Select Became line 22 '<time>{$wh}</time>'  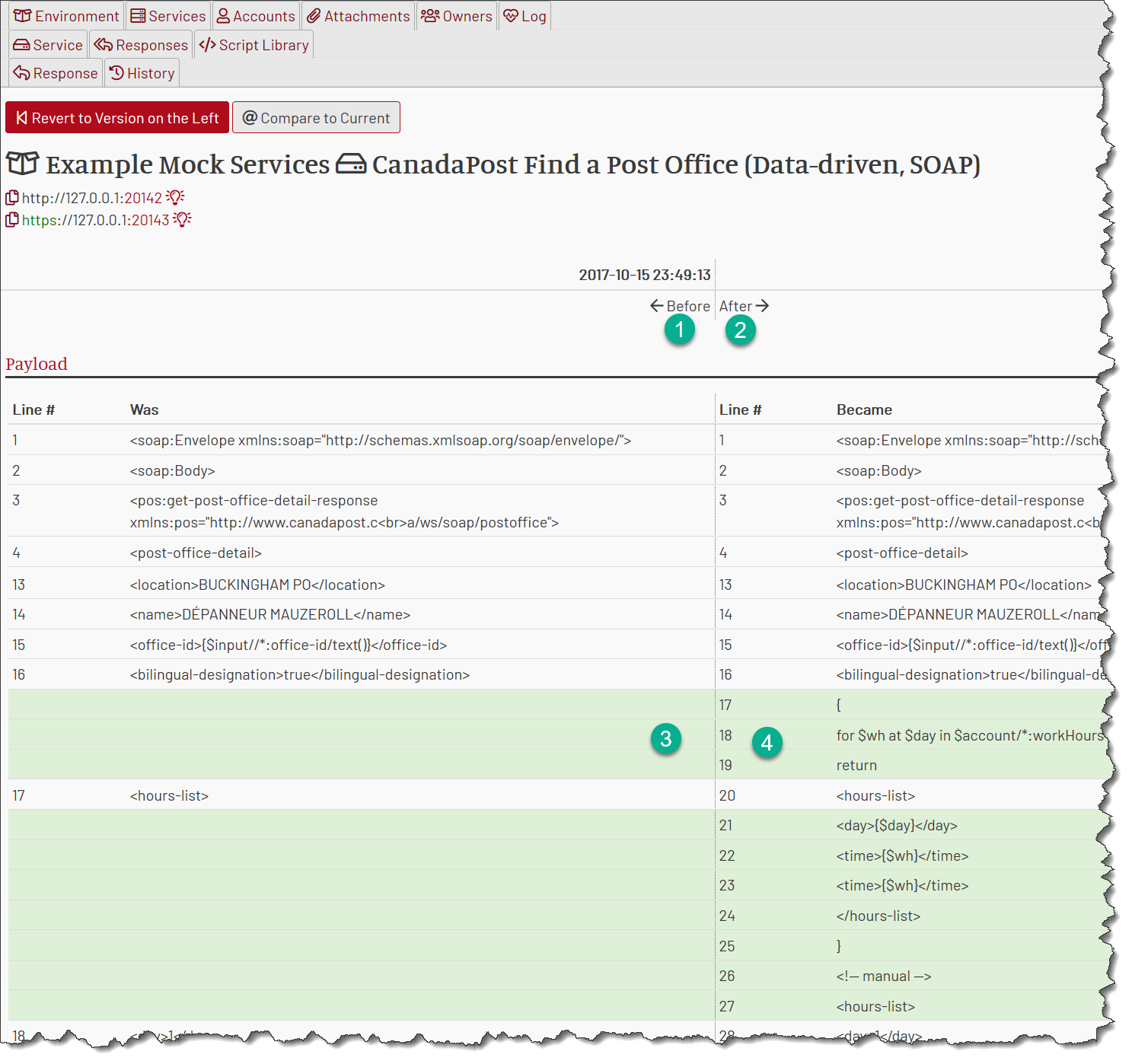point(902,855)
